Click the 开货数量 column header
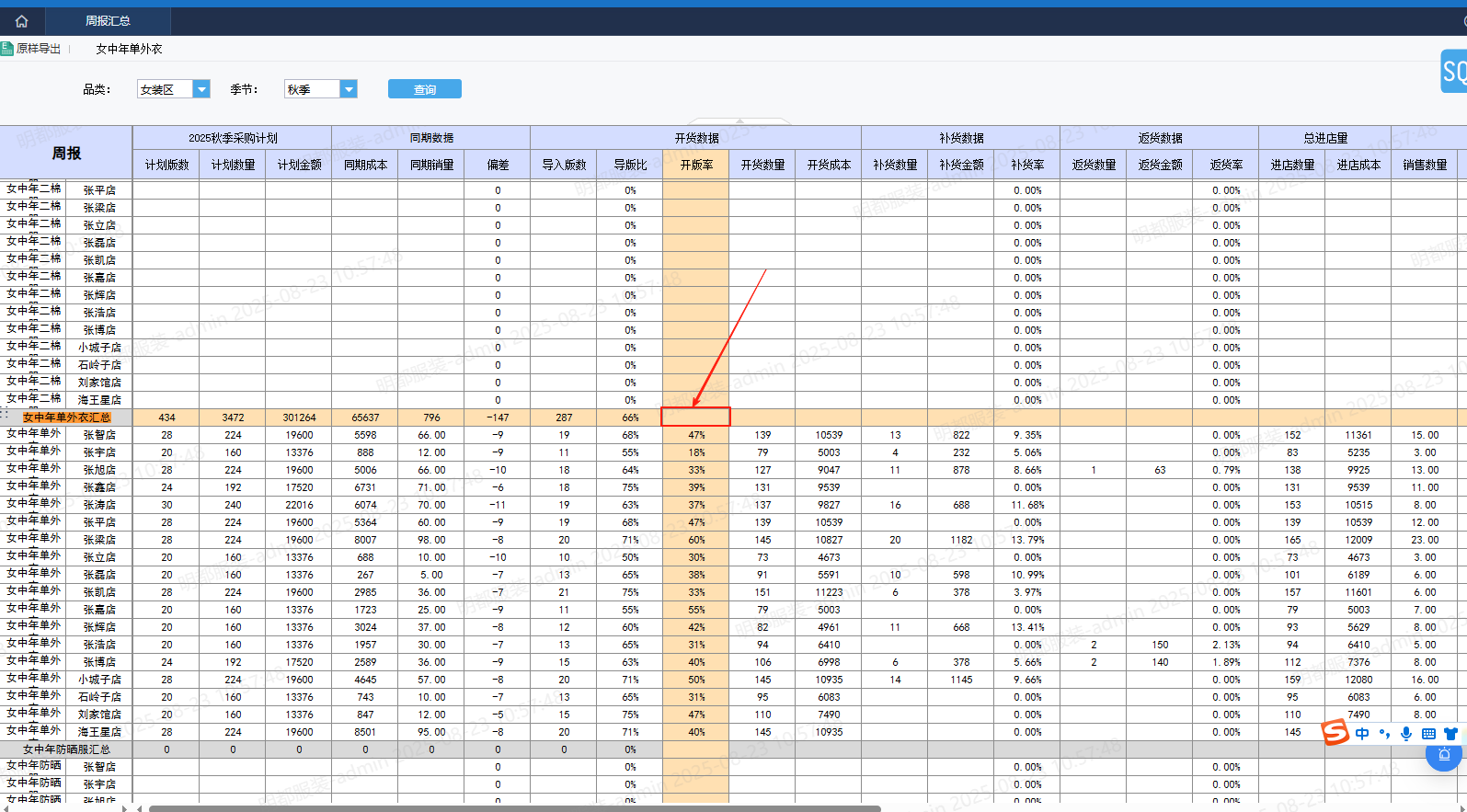1467x812 pixels. tap(762, 165)
